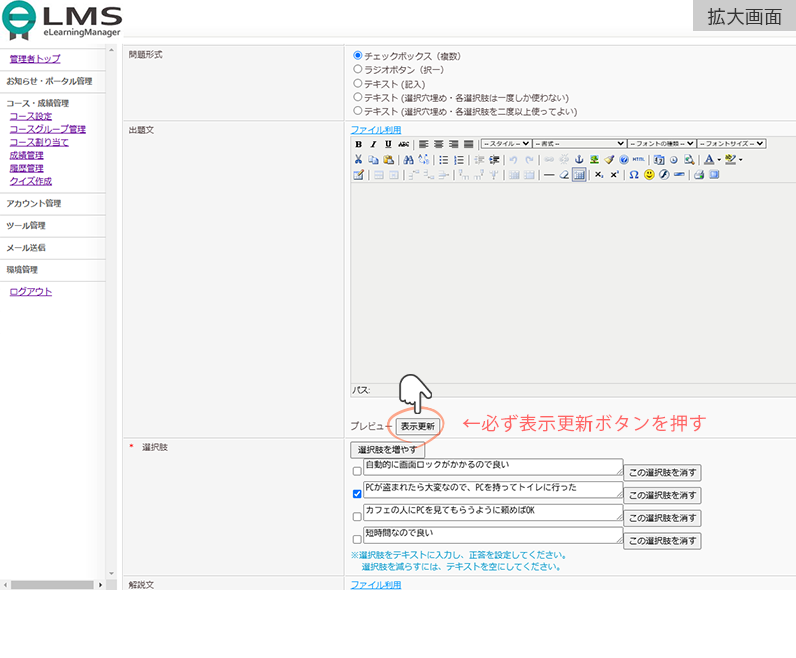Image resolution: width=796 pixels, height=658 pixels.
Task: Apply subscript formatting
Action: pos(599,175)
